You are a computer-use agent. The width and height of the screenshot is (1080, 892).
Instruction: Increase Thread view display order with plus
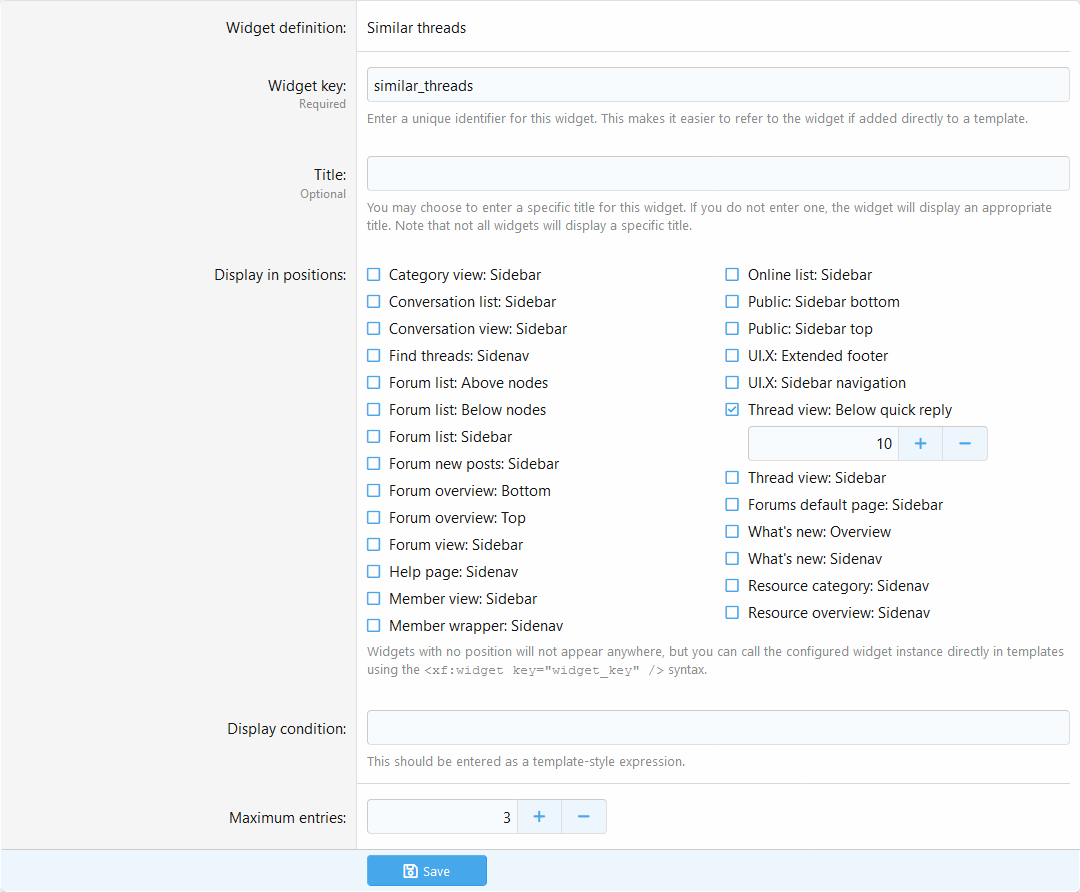[920, 444]
